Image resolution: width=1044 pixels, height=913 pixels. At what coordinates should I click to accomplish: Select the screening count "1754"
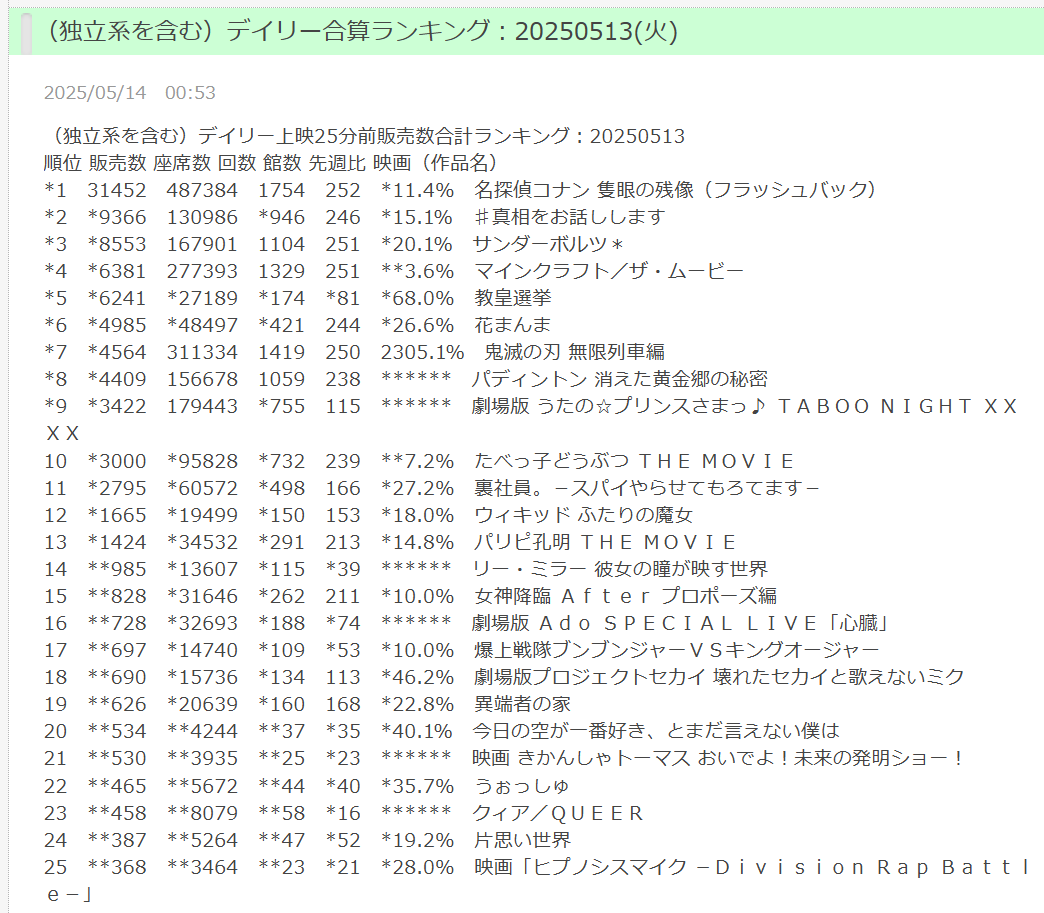click(x=282, y=190)
